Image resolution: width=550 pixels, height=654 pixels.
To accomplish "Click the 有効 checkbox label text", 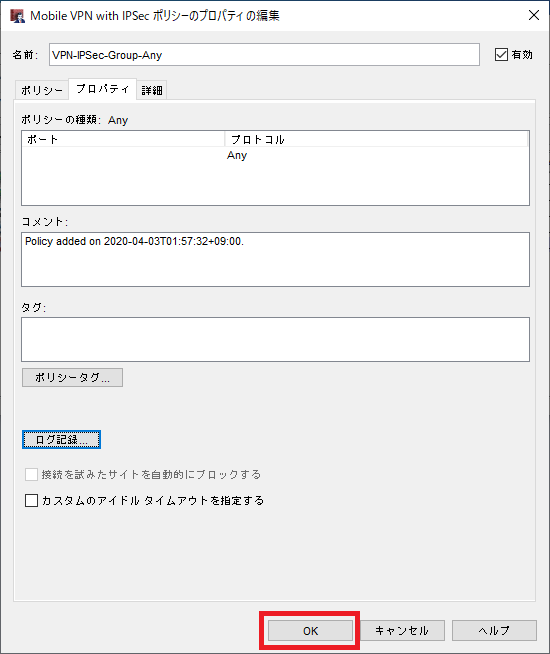I will tap(522, 55).
